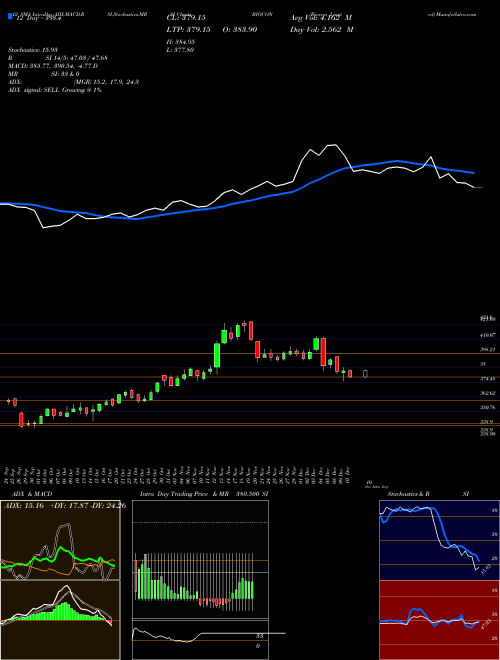Click the 362.62 price axis label
The height and width of the screenshot is (660, 500).
(x=486, y=393)
